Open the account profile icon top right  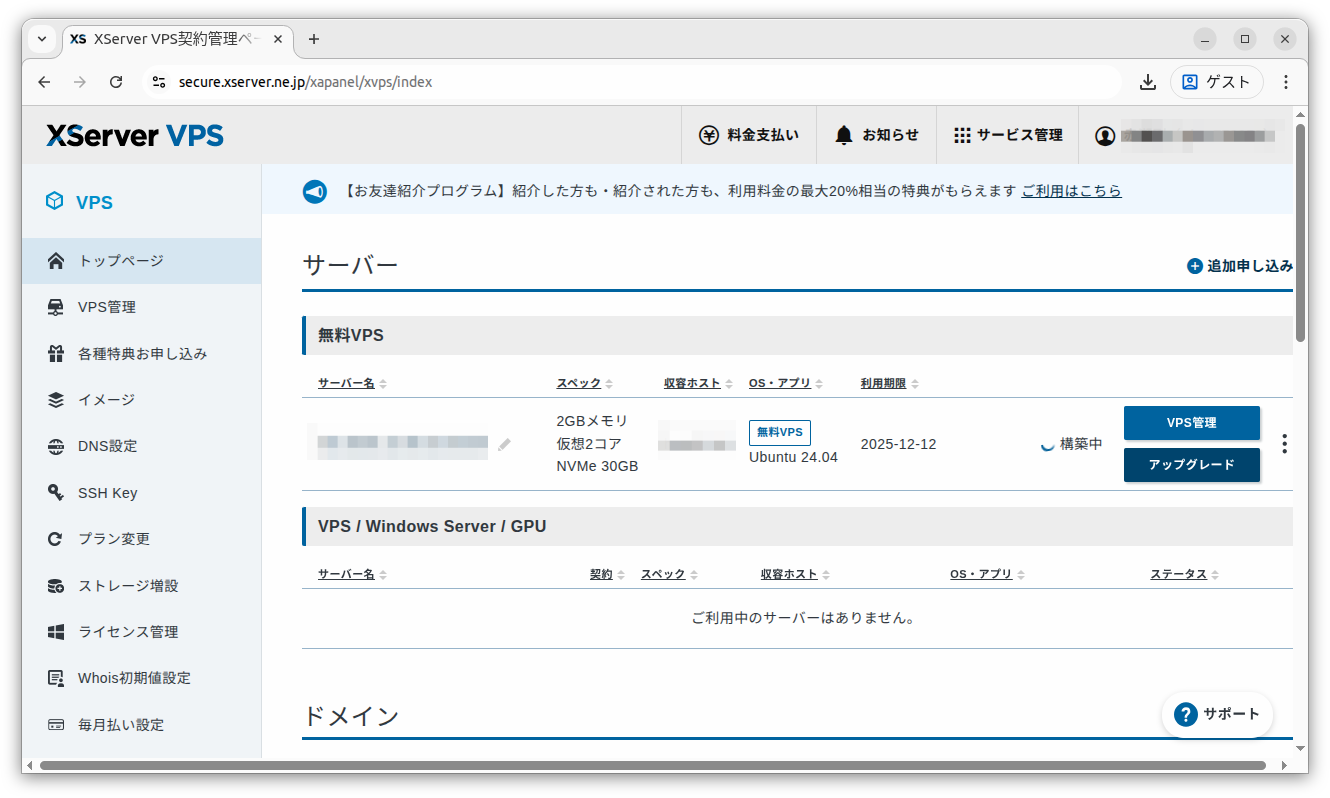(x=1104, y=135)
